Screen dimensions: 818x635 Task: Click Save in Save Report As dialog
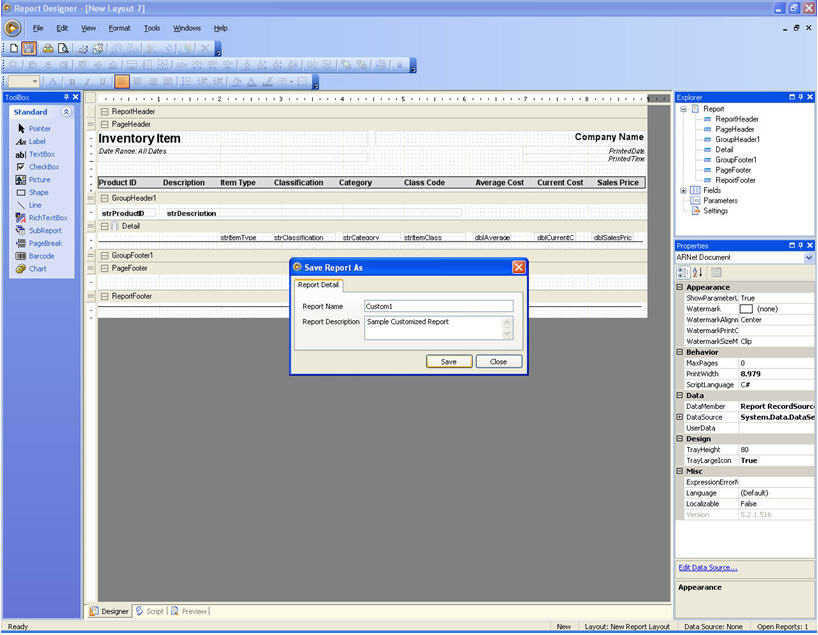[448, 362]
